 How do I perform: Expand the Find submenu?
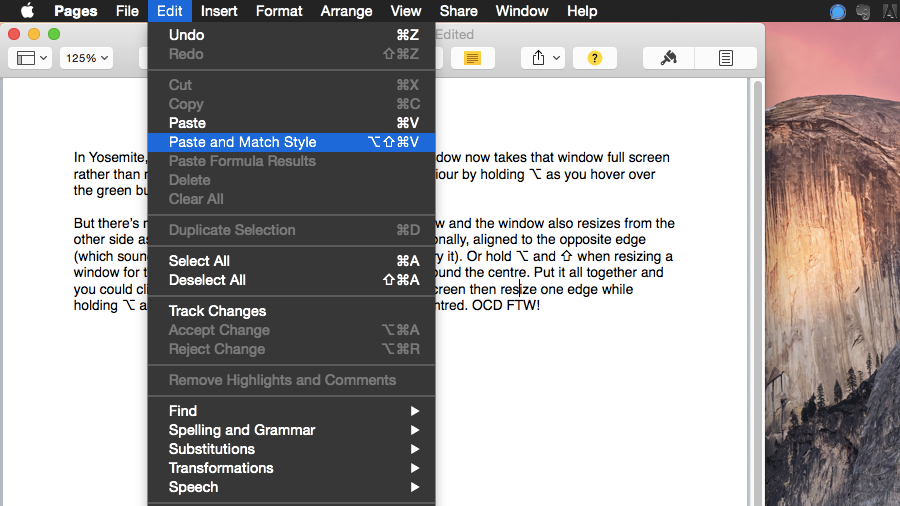(292, 411)
